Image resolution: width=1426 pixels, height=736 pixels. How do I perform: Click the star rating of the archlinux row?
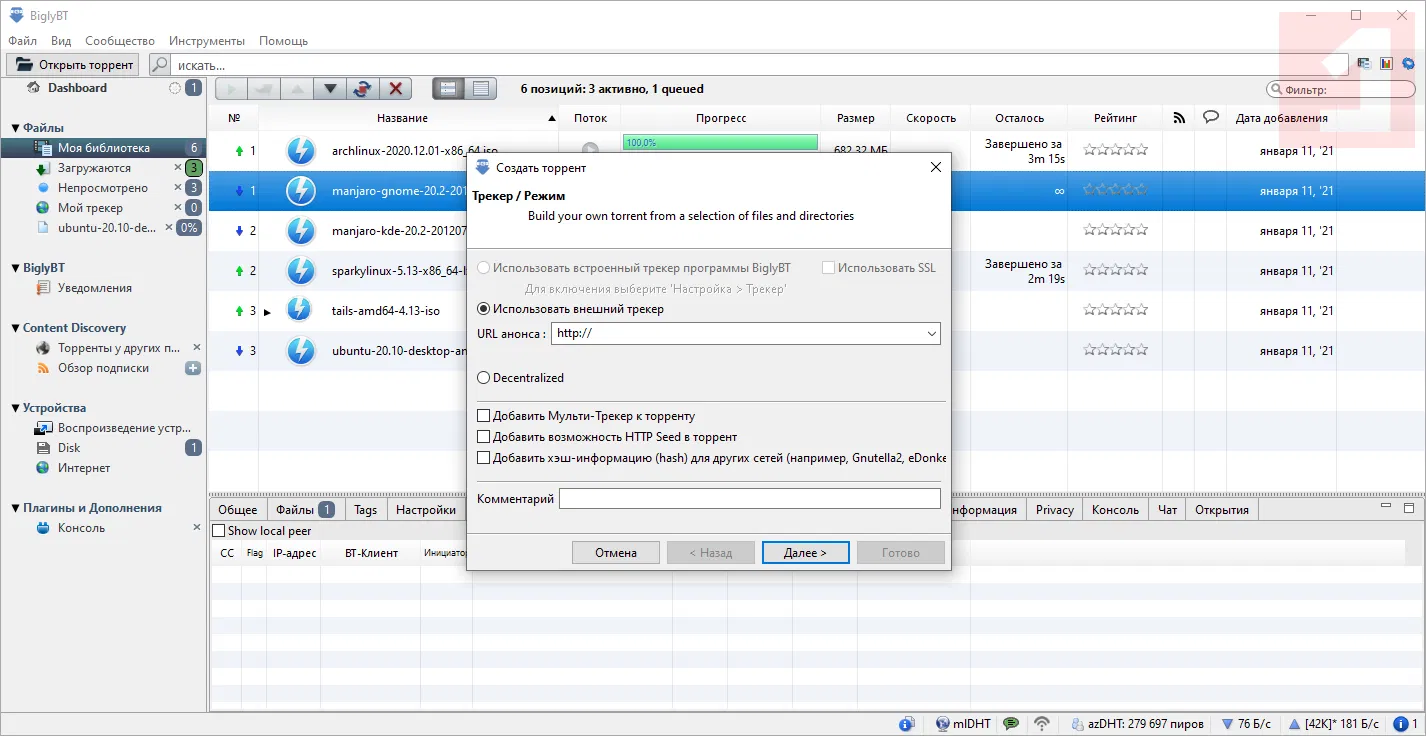tap(1116, 150)
